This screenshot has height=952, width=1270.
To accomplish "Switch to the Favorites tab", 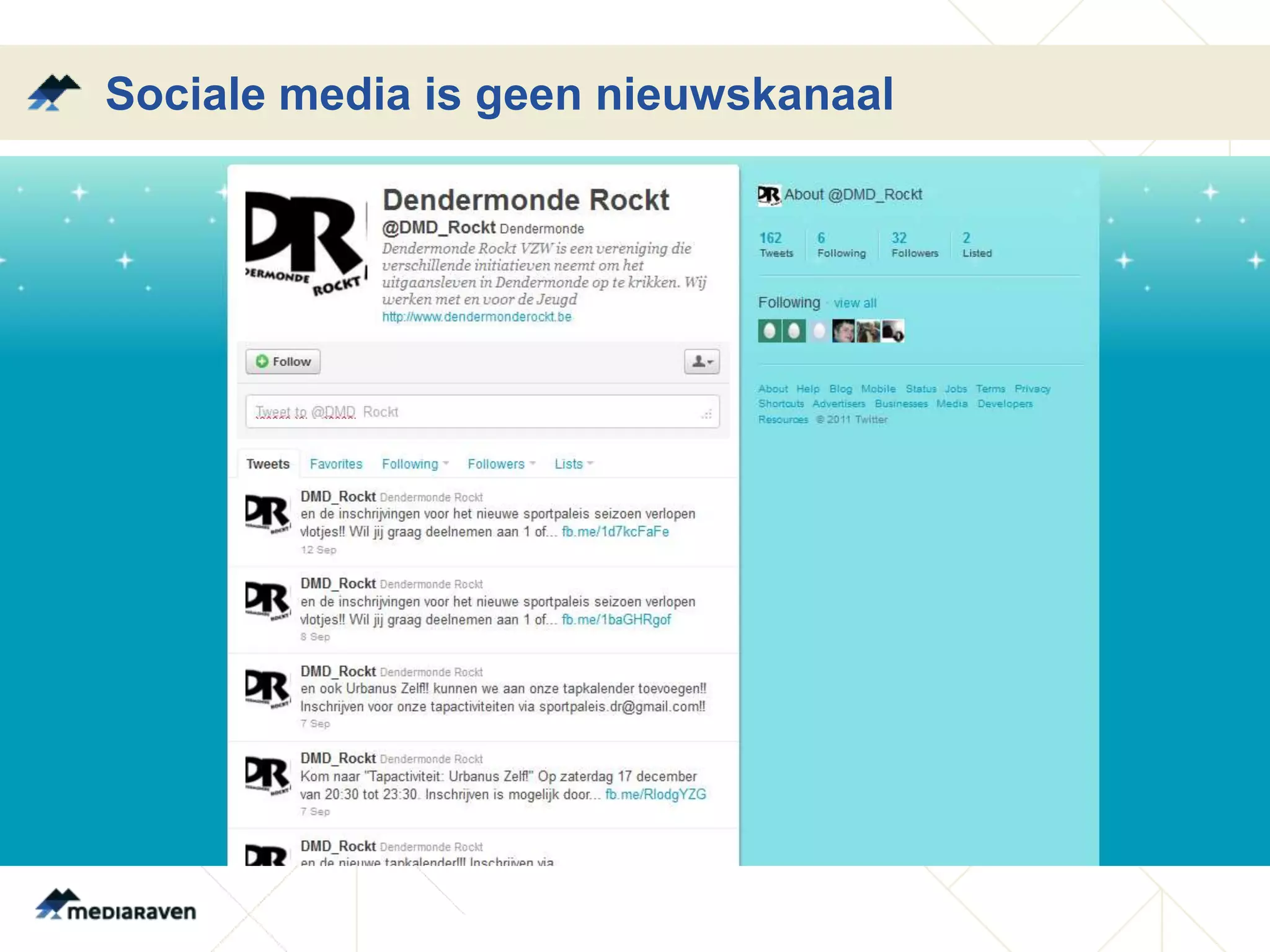I will 336,464.
